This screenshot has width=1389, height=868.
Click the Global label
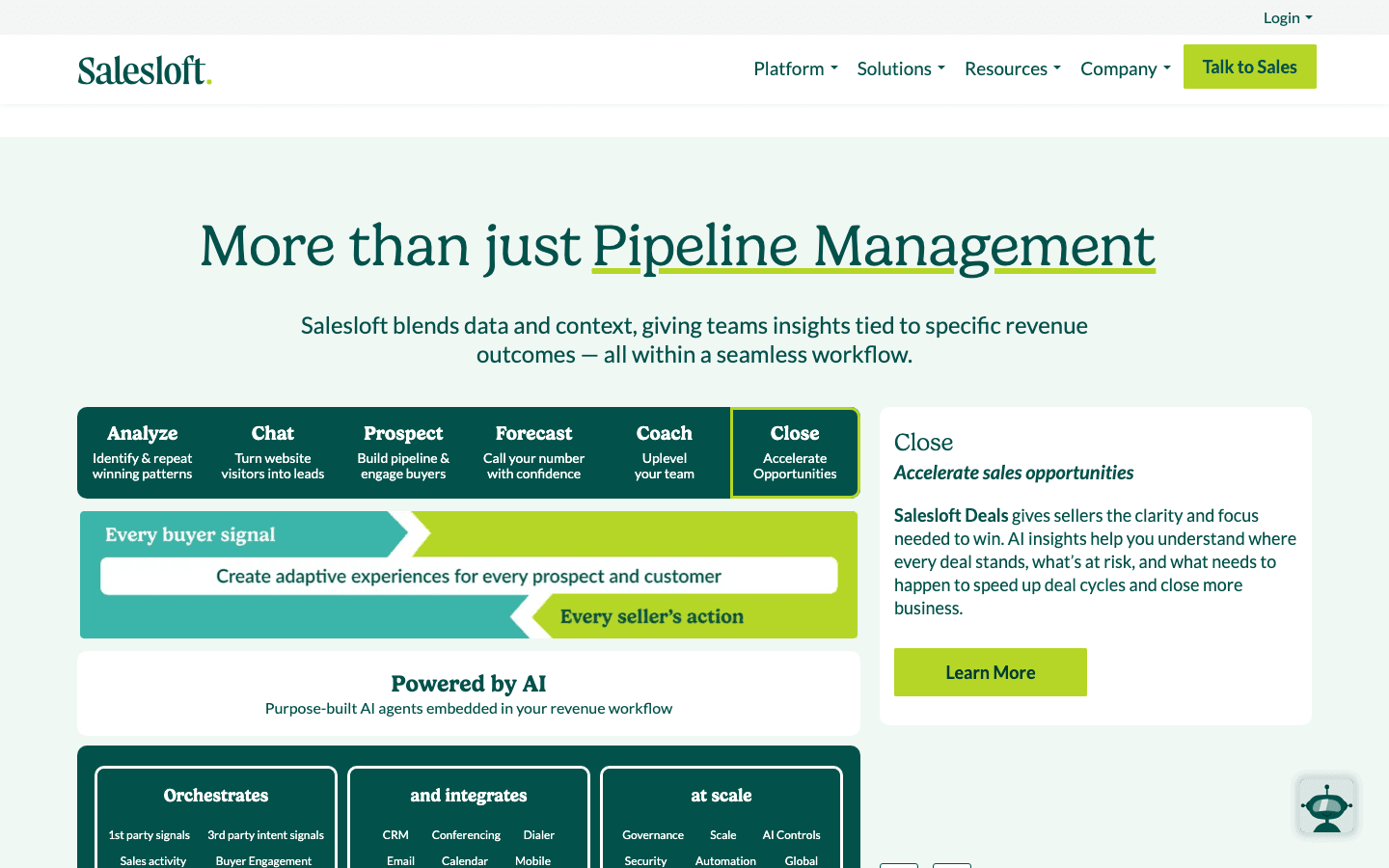pos(802,861)
